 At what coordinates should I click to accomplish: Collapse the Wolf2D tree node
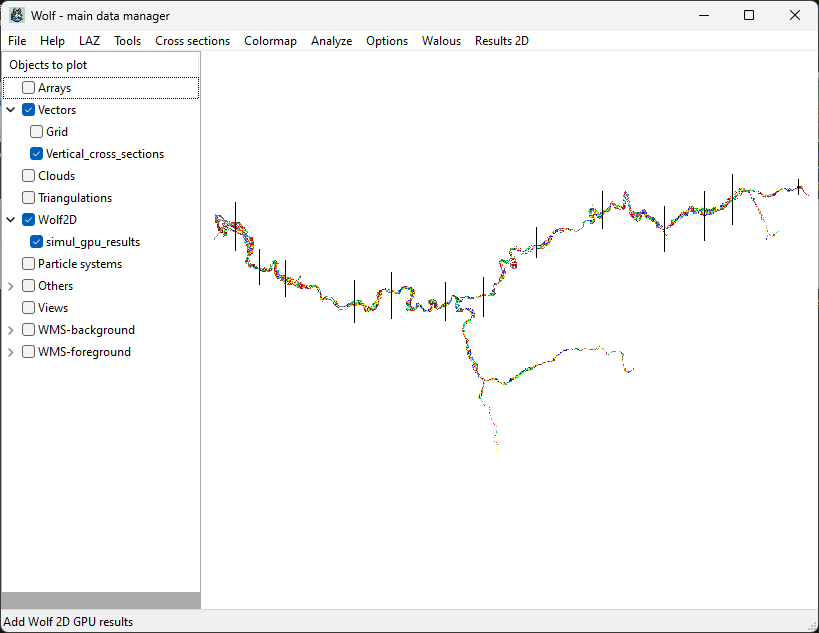tap(11, 220)
